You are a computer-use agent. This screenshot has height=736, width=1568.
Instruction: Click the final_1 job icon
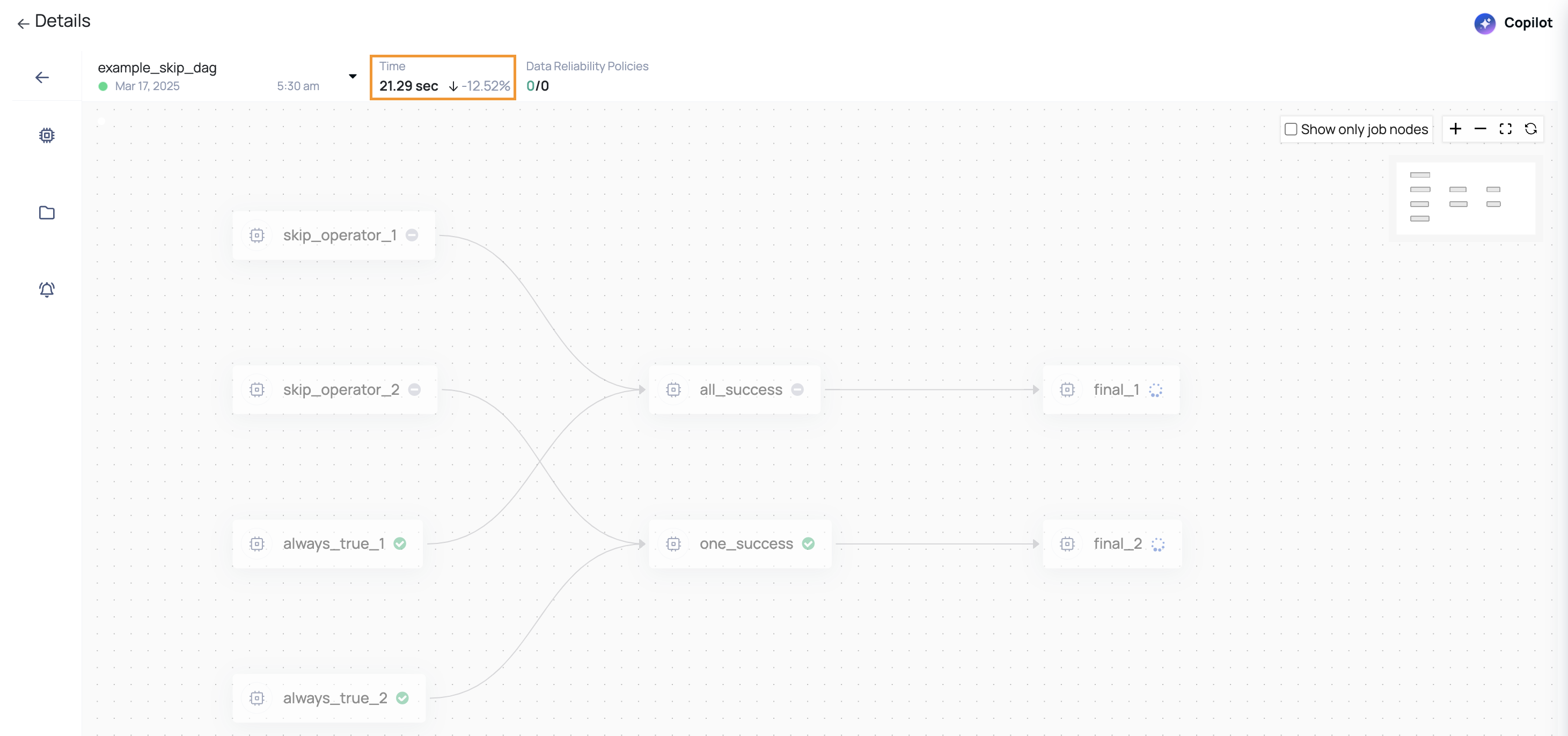tap(1067, 389)
